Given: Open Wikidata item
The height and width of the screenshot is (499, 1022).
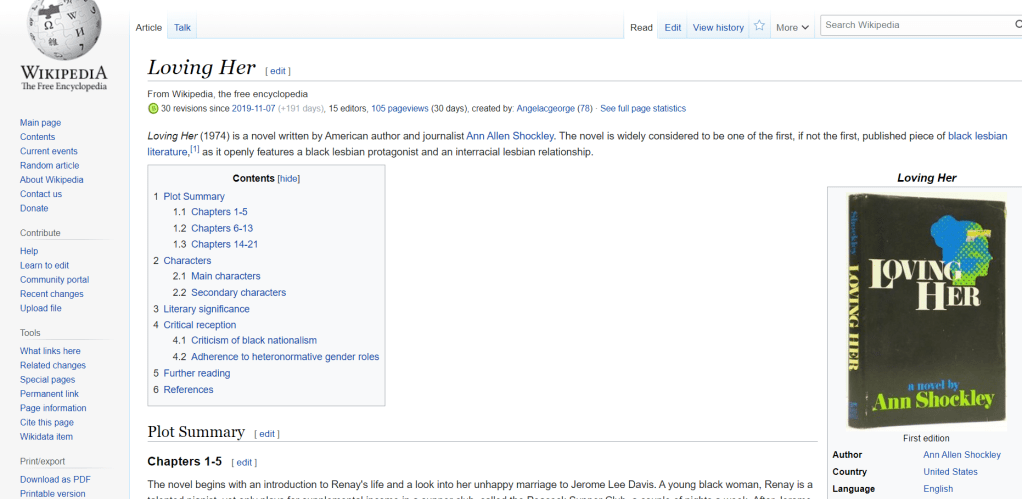Looking at the screenshot, I should [x=46, y=437].
